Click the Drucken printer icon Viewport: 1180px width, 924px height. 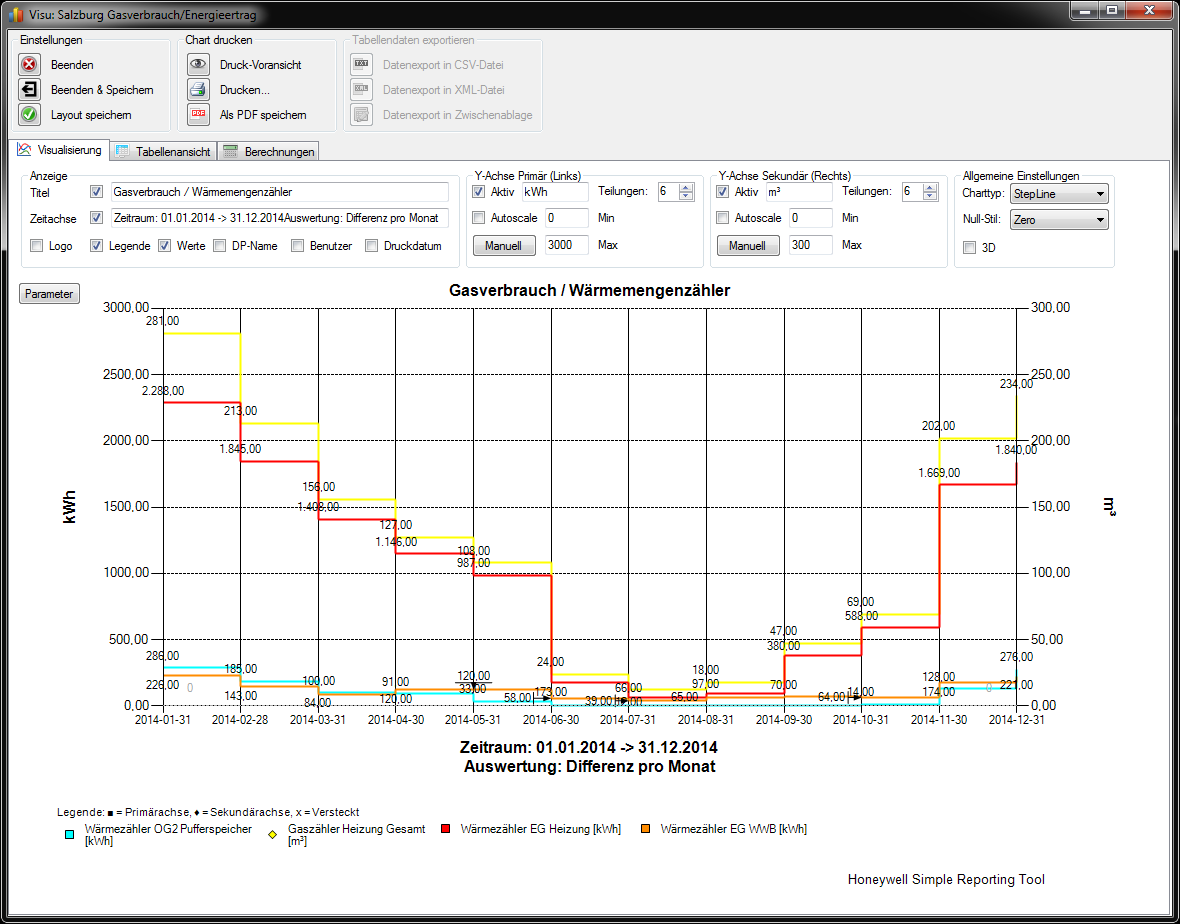point(198,90)
